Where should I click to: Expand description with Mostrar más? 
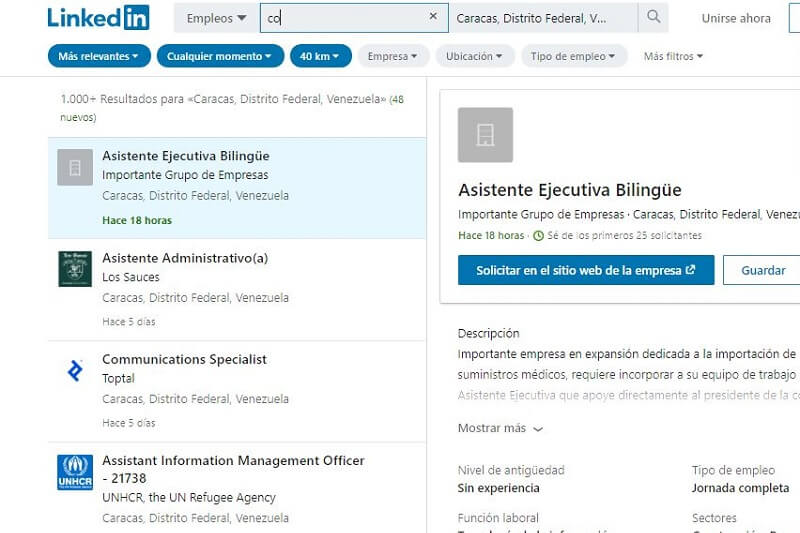[500, 428]
